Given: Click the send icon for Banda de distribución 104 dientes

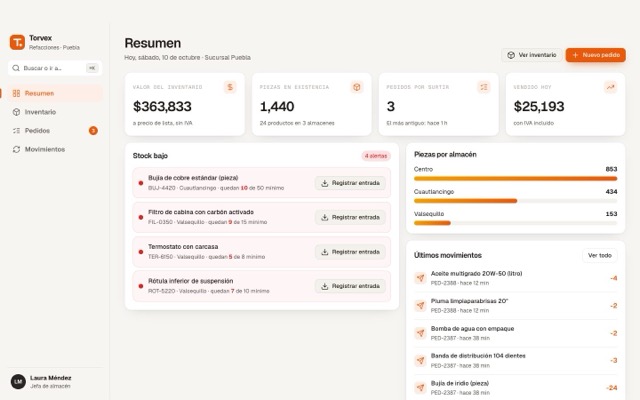Looking at the screenshot, I should 420,360.
